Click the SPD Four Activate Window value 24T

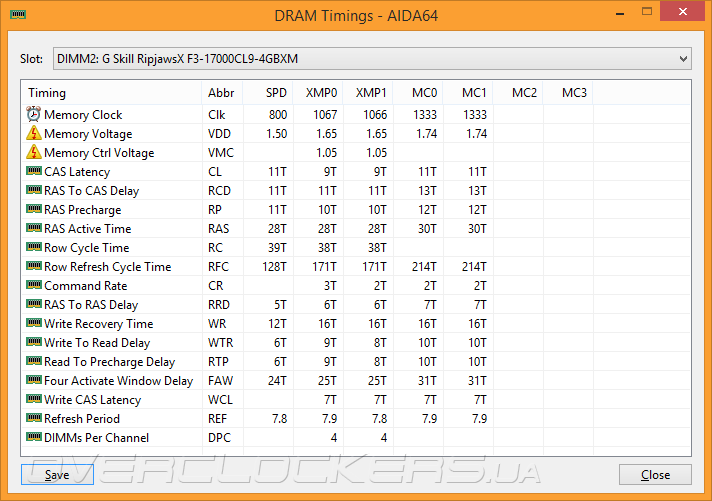tap(277, 381)
